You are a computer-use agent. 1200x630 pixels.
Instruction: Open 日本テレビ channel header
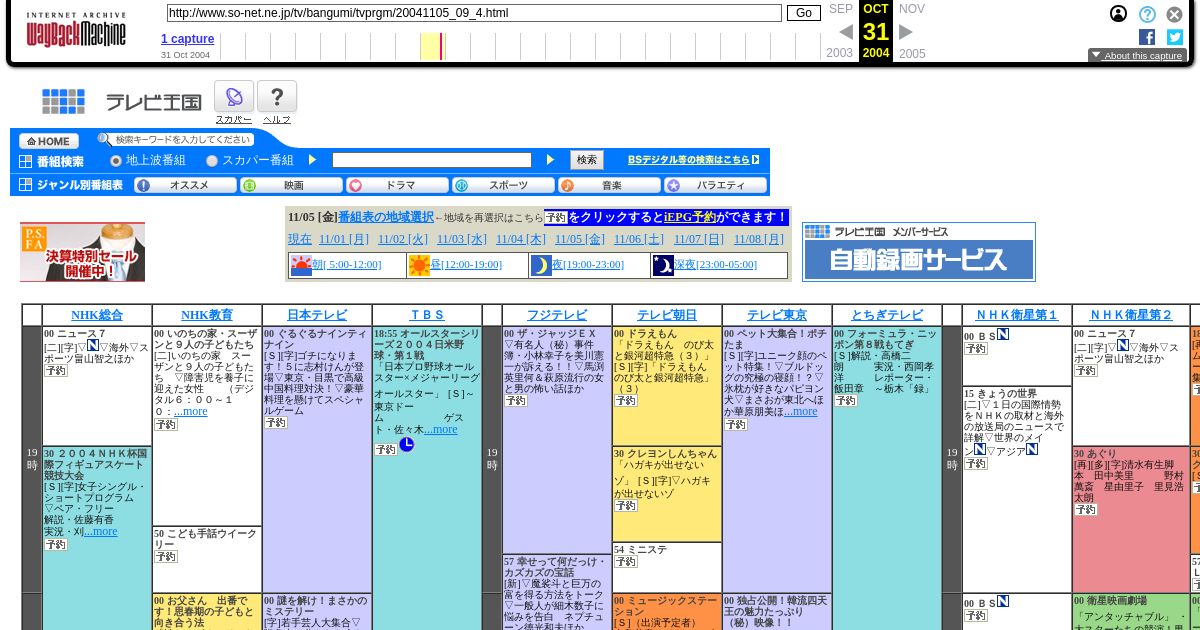pyautogui.click(x=317, y=315)
